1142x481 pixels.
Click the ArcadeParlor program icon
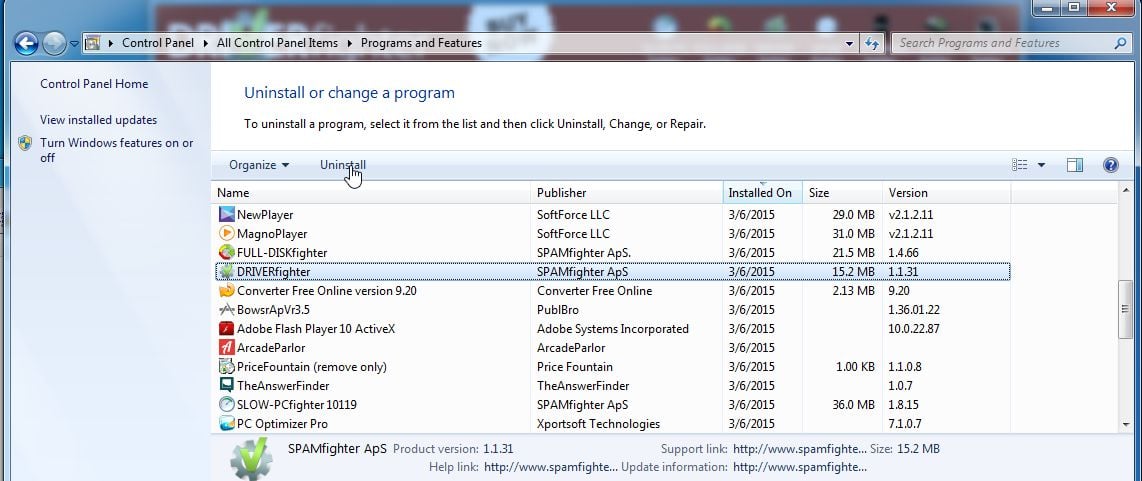click(x=227, y=348)
